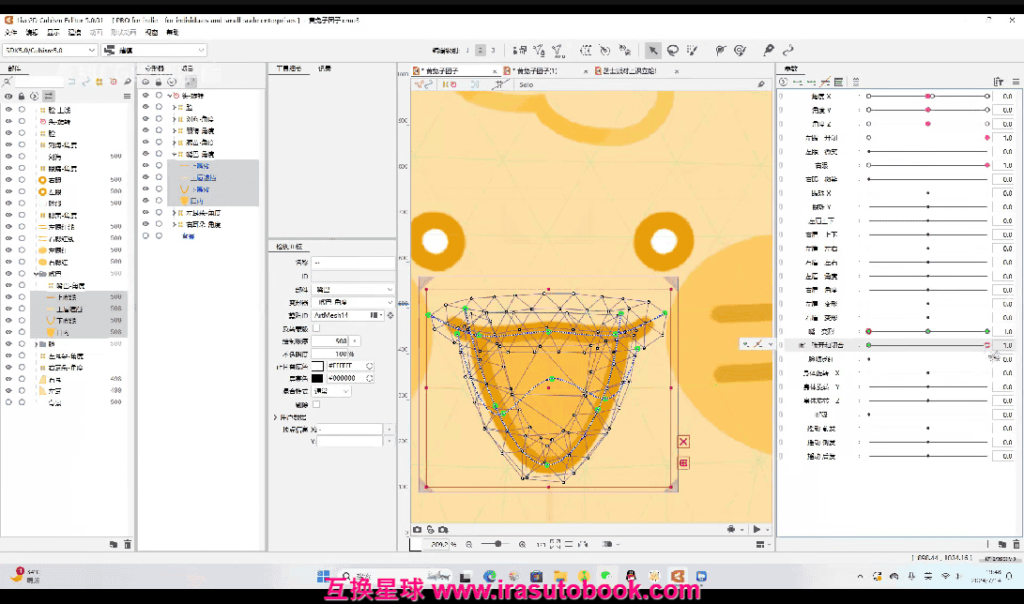
Task: Select the 部件 parts panel tab
Action: pyautogui.click(x=14, y=69)
